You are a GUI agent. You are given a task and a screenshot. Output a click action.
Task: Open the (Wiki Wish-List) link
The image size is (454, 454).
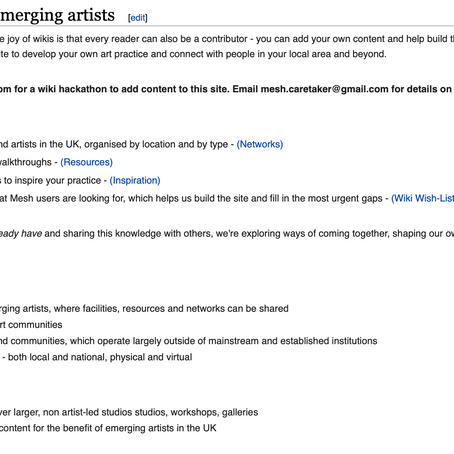(422, 199)
